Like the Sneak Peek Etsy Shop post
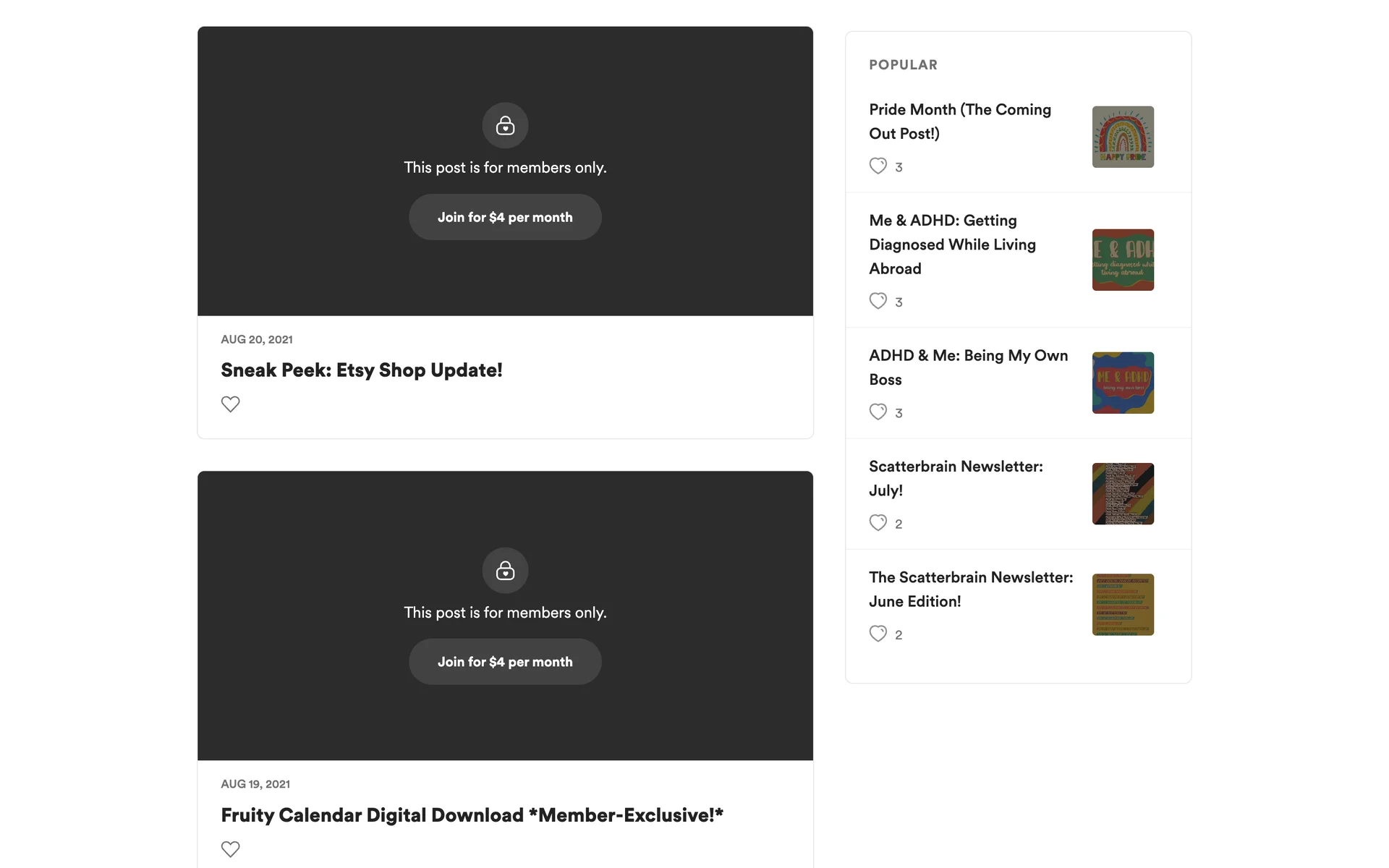The width and height of the screenshot is (1389, 868). pyautogui.click(x=230, y=404)
